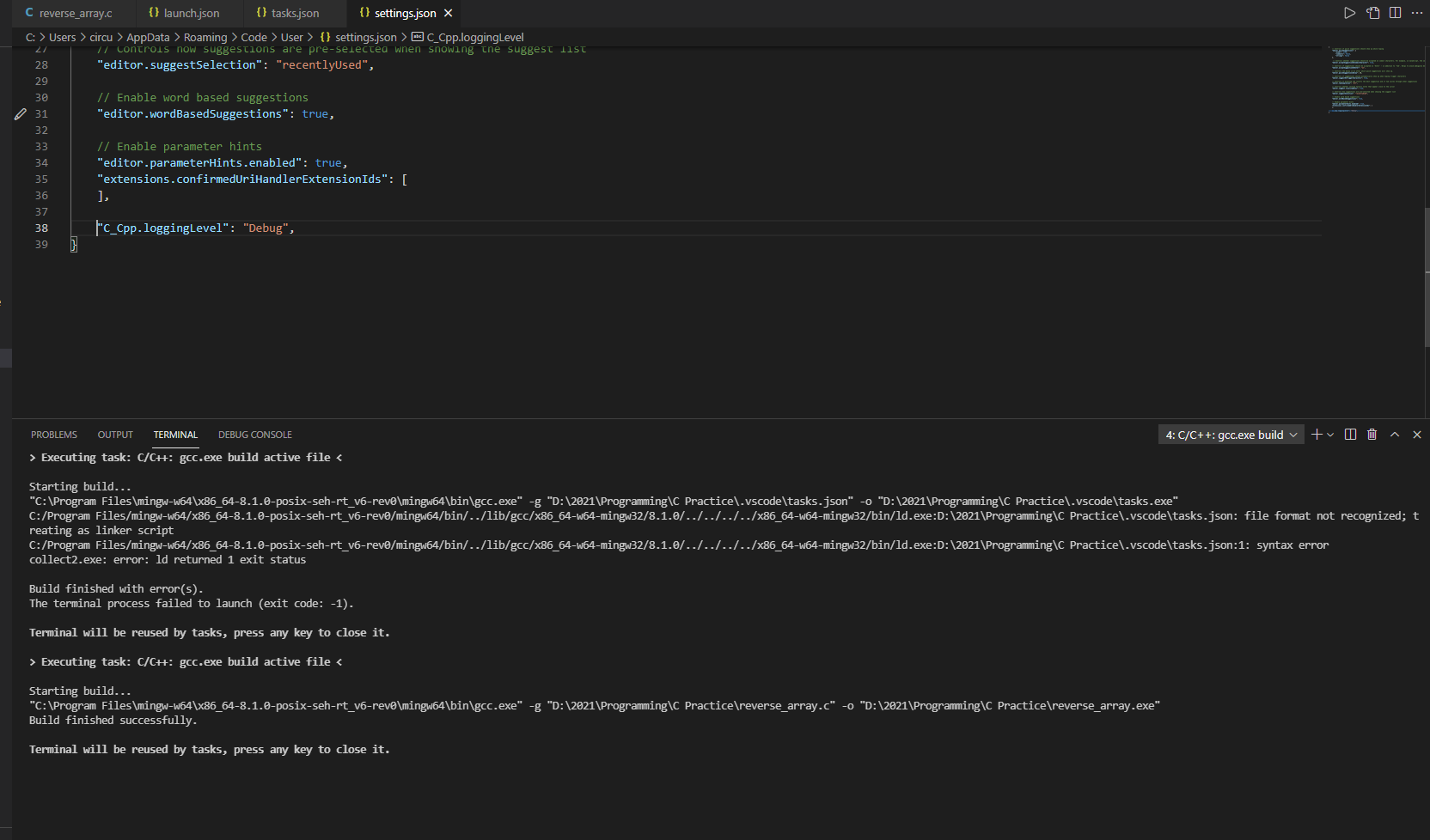Viewport: 1430px width, 840px height.
Task: Click circu in the breadcrumb path
Action: pyautogui.click(x=101, y=37)
